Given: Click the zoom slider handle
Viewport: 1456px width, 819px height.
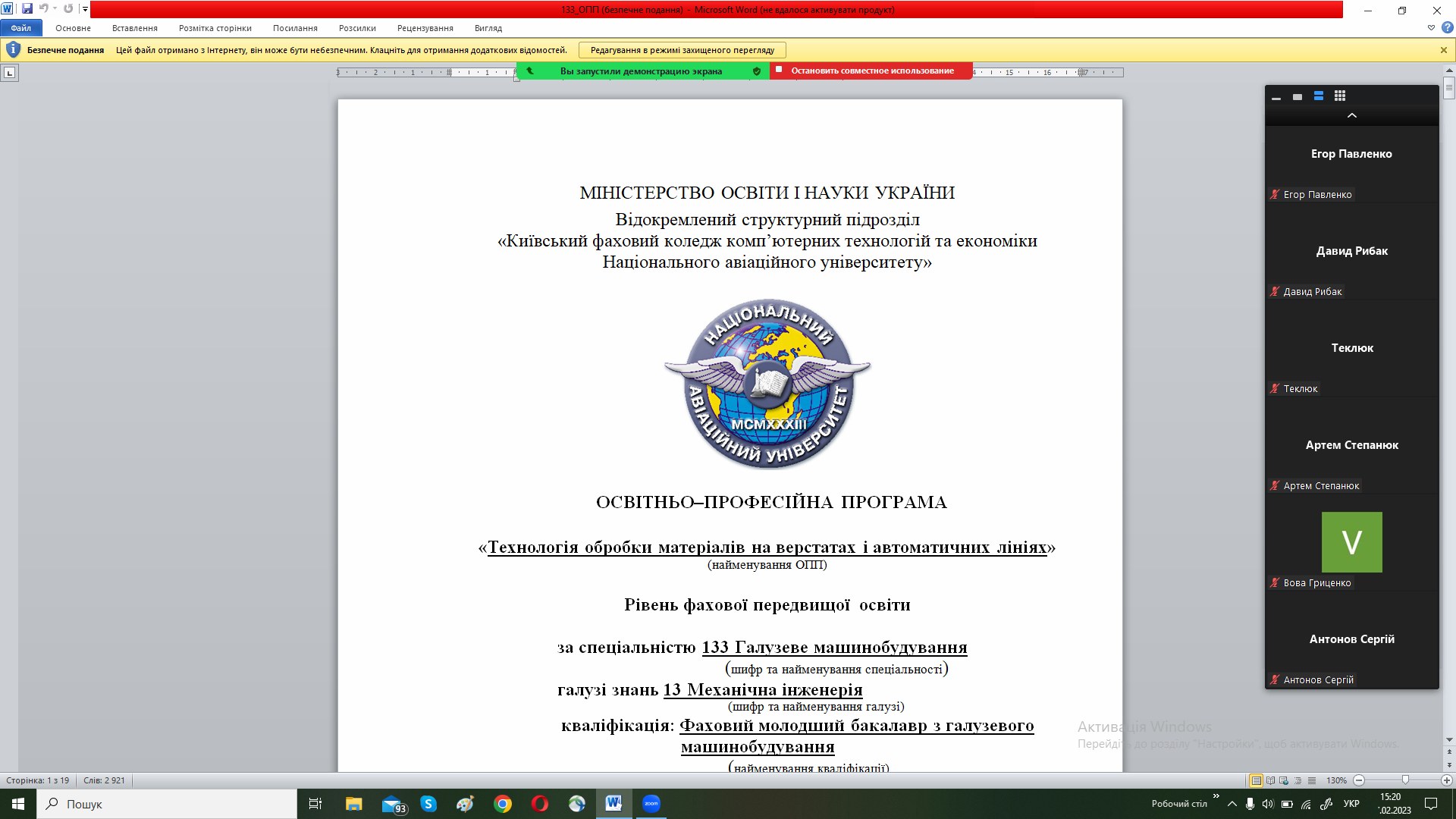Looking at the screenshot, I should (x=1405, y=780).
